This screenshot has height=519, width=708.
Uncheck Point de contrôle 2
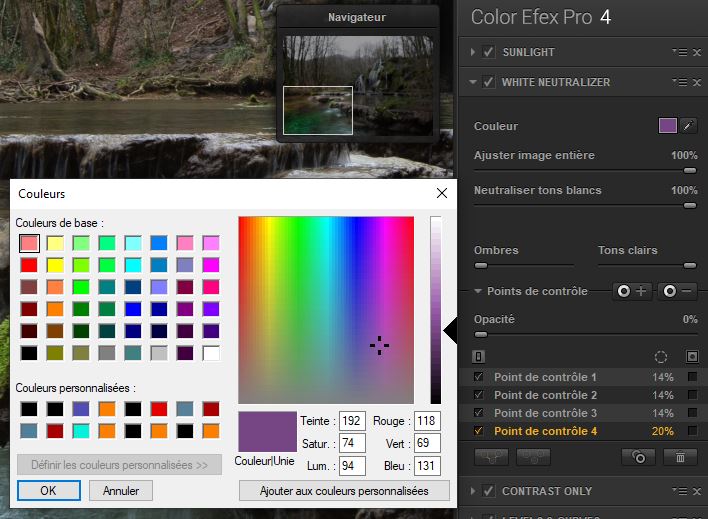[479, 395]
